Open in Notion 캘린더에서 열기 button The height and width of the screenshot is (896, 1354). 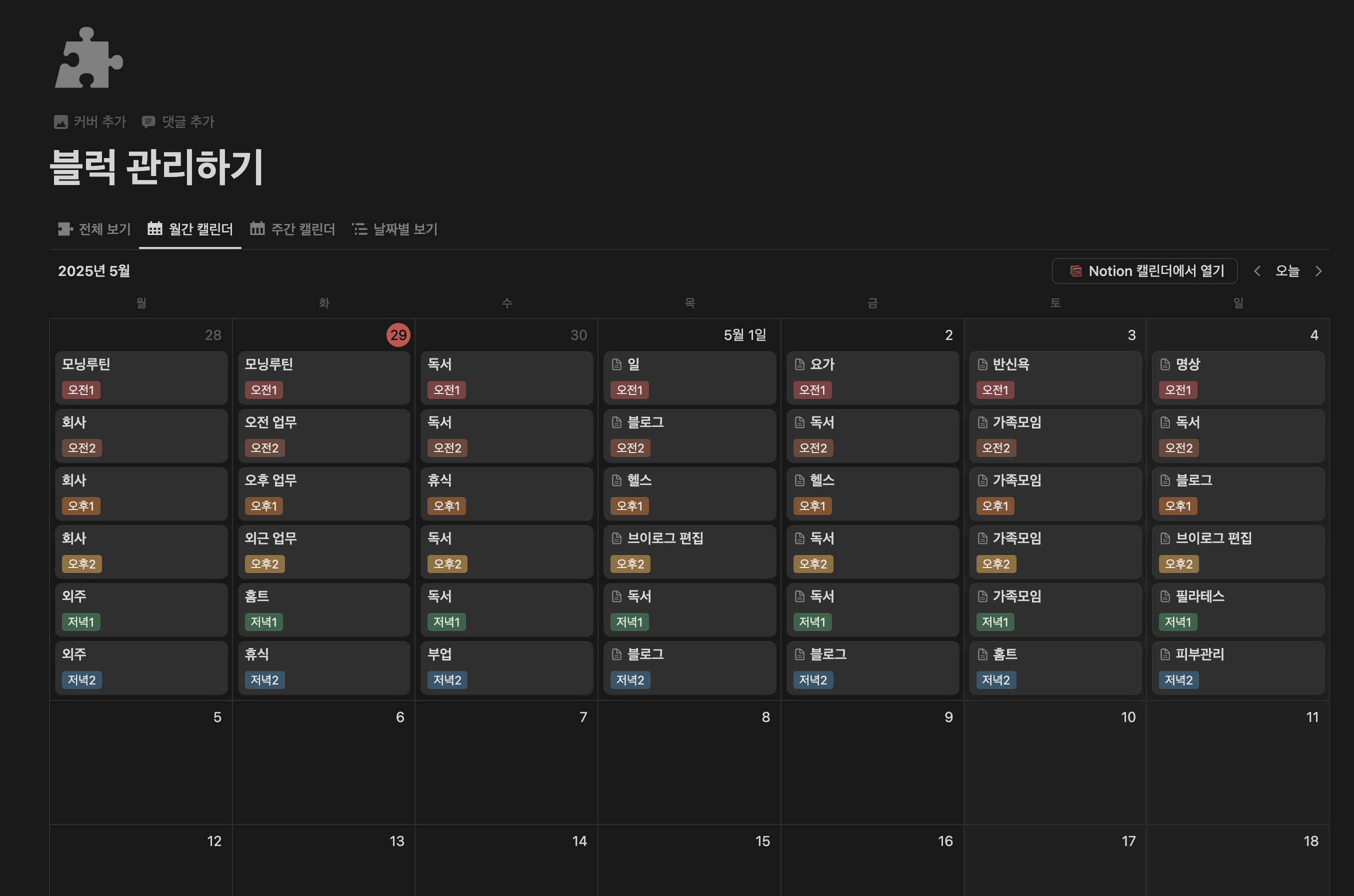(x=1145, y=271)
